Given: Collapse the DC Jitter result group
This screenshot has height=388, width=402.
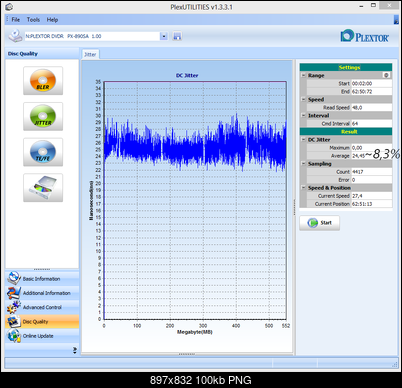Looking at the screenshot, I should tap(303, 140).
